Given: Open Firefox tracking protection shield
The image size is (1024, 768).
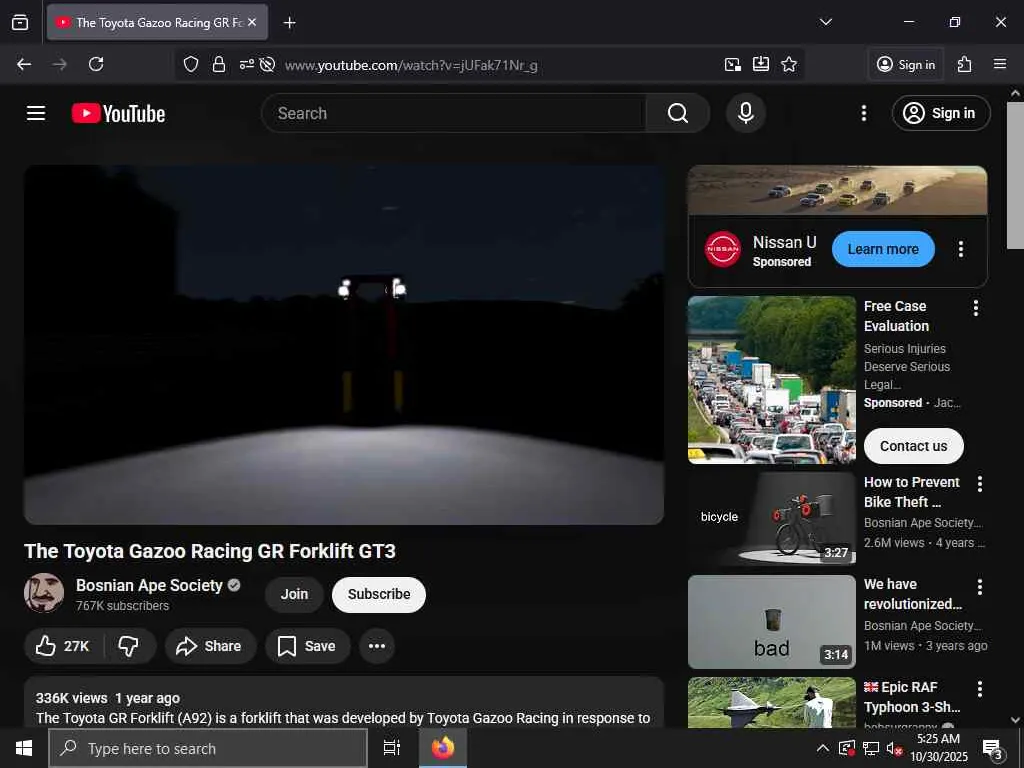Looking at the screenshot, I should (191, 65).
